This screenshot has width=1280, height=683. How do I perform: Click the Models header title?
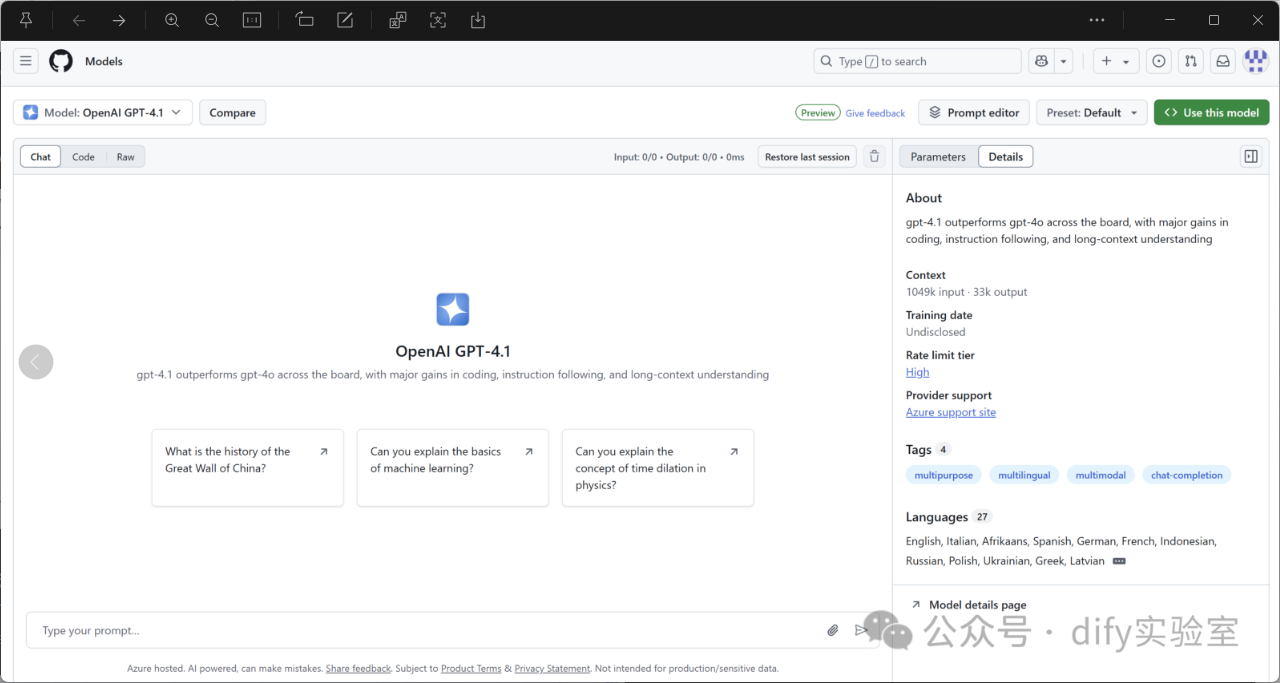(x=104, y=61)
